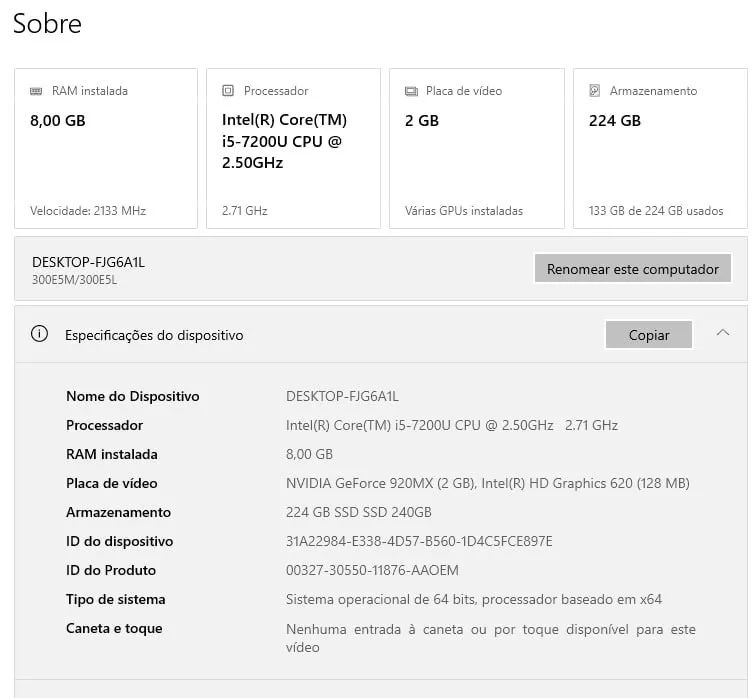Click DESKTOP-FJG6A1L name above the model number
Viewport: 752px width, 698px height.
(88, 262)
